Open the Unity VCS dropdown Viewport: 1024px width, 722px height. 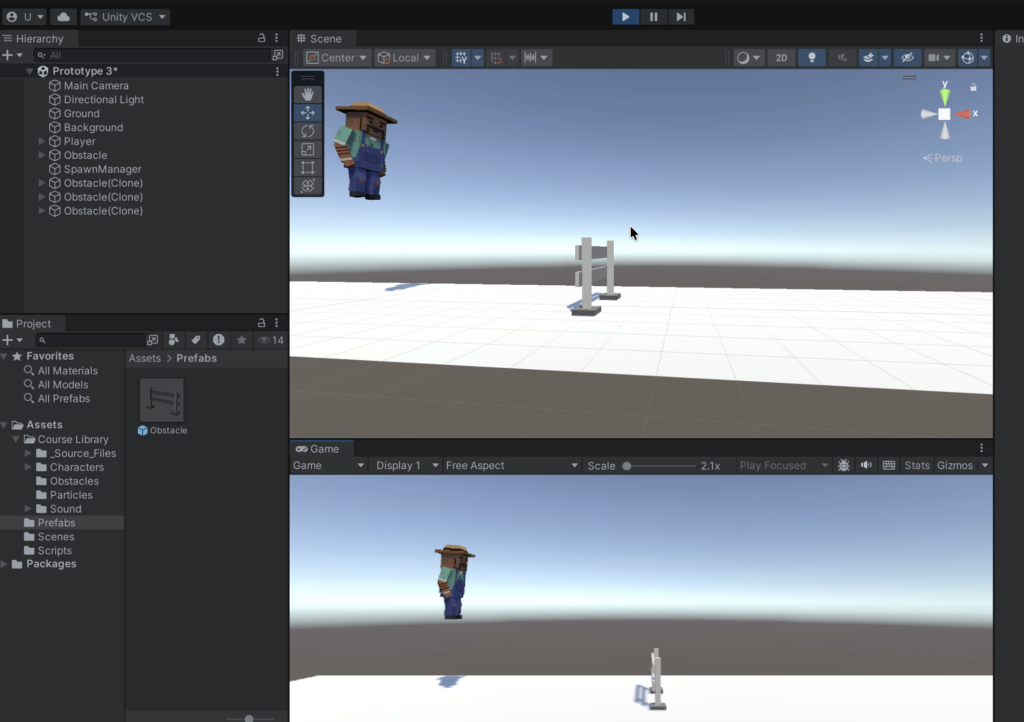(x=125, y=17)
